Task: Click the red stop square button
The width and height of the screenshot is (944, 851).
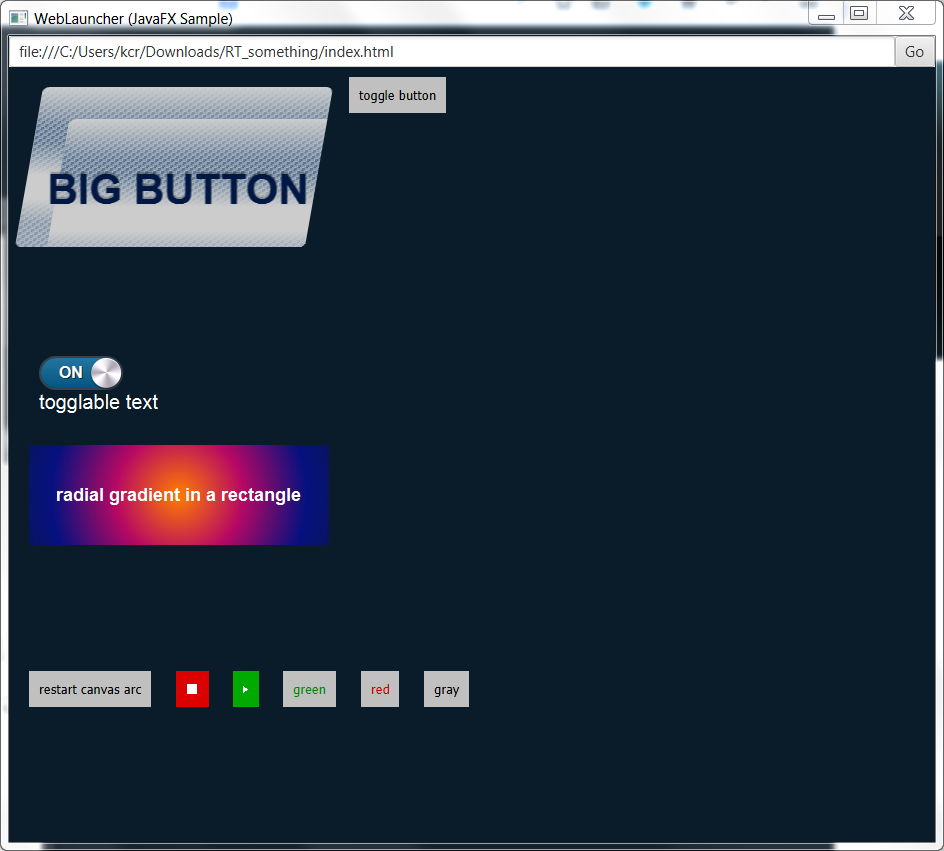Action: pyautogui.click(x=192, y=689)
